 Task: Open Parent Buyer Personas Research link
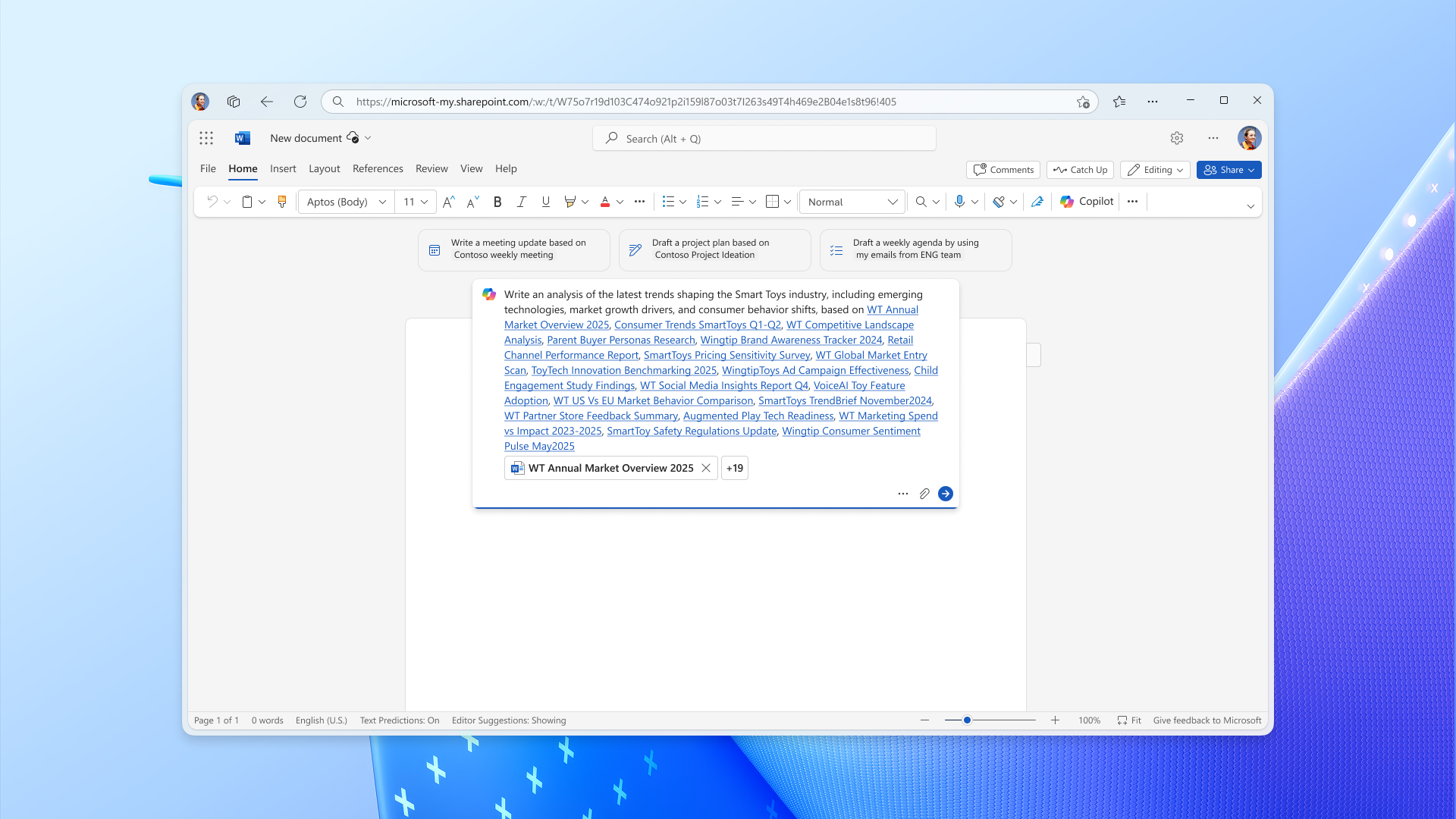[621, 340]
